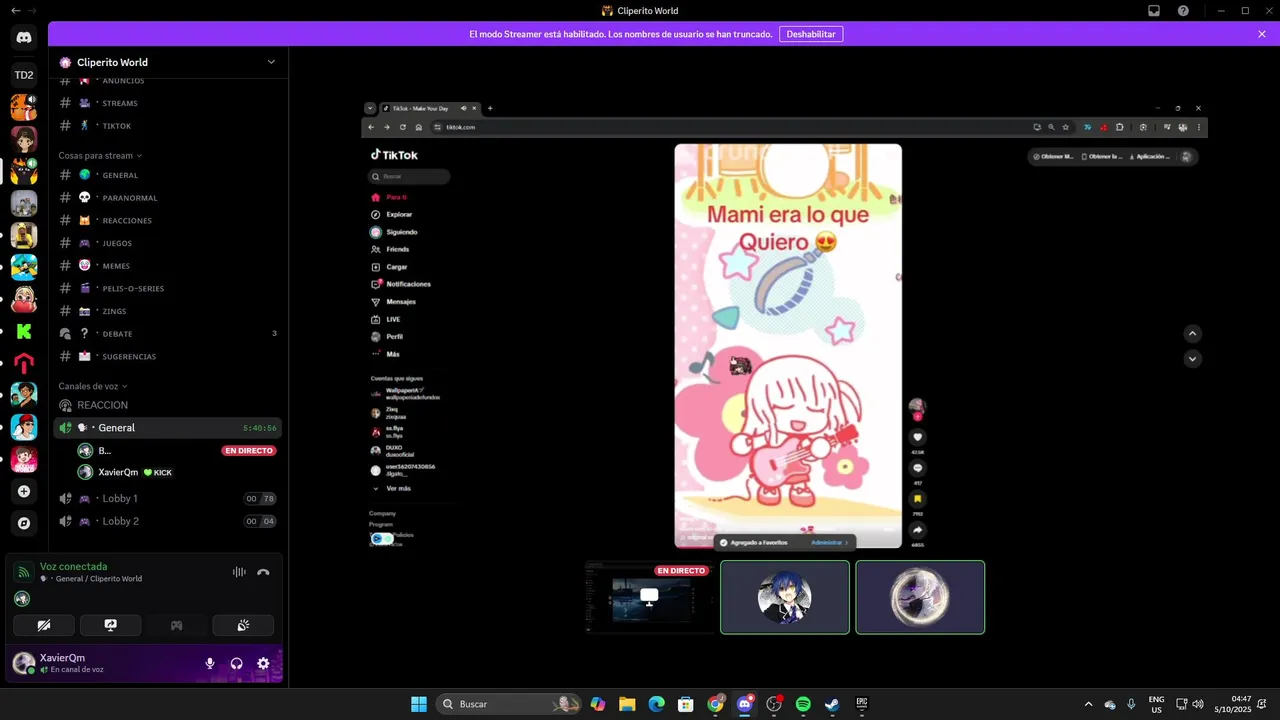
Task: Open Steam from the taskbar
Action: (x=831, y=704)
